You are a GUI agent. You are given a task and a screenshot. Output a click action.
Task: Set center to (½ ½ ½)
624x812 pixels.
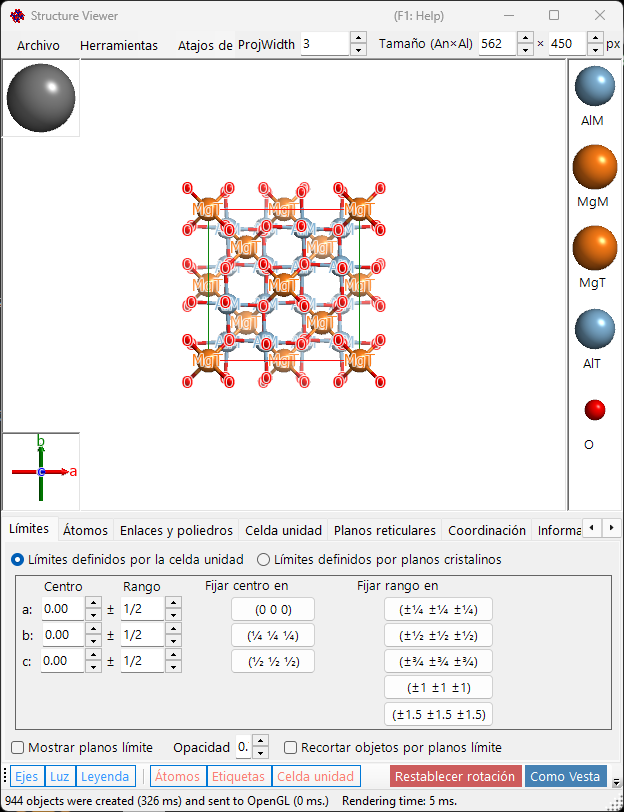pos(273,661)
